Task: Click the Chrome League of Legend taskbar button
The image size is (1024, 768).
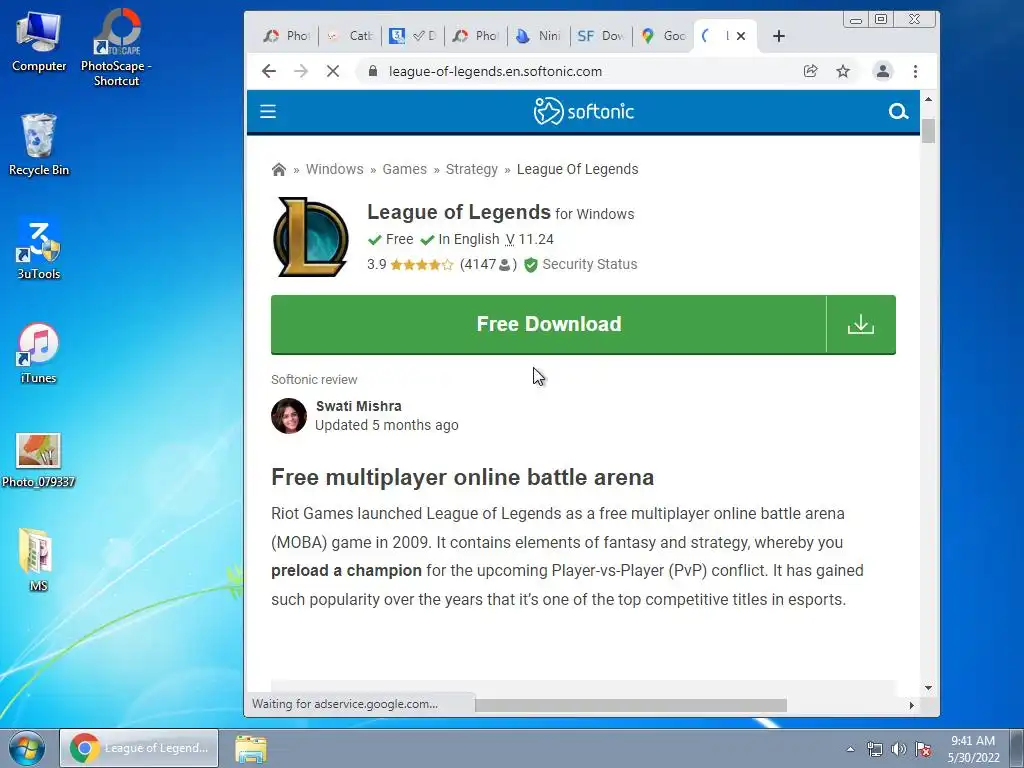Action: pos(139,748)
